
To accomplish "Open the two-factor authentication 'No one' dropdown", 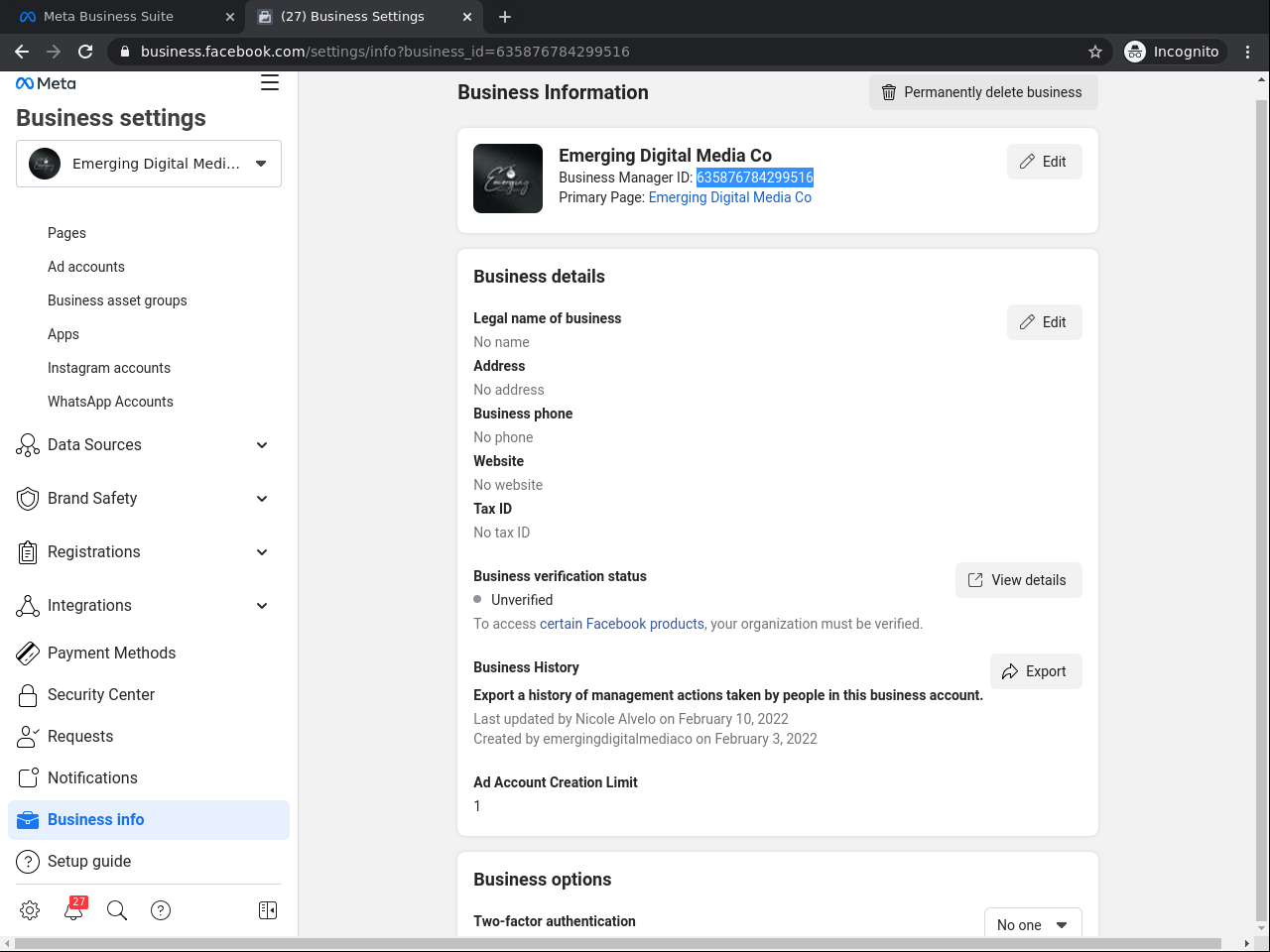I will (1032, 924).
